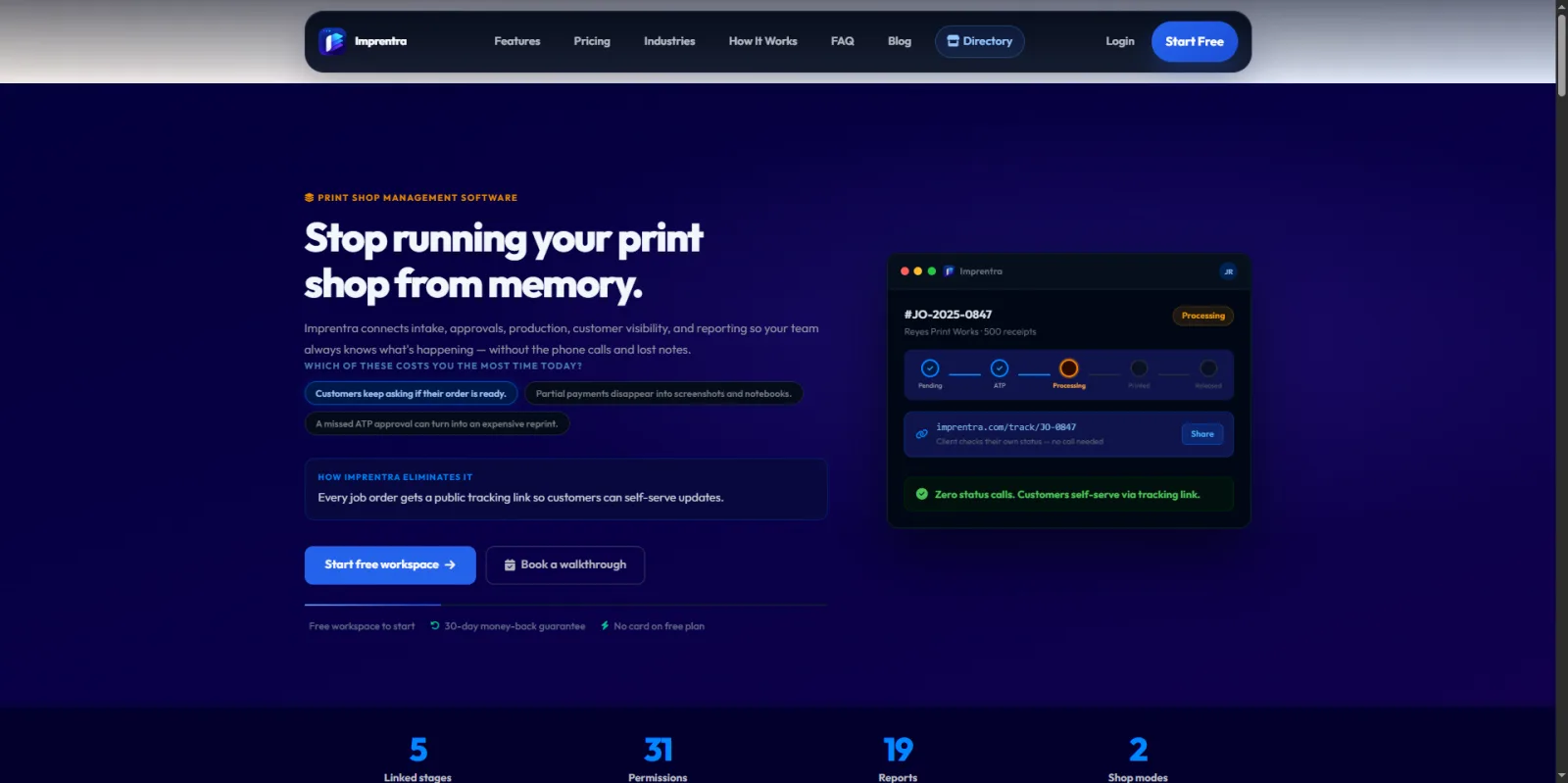Click the arrow icon on Start free workspace
Screen dimensions: 1568x783
450,565
